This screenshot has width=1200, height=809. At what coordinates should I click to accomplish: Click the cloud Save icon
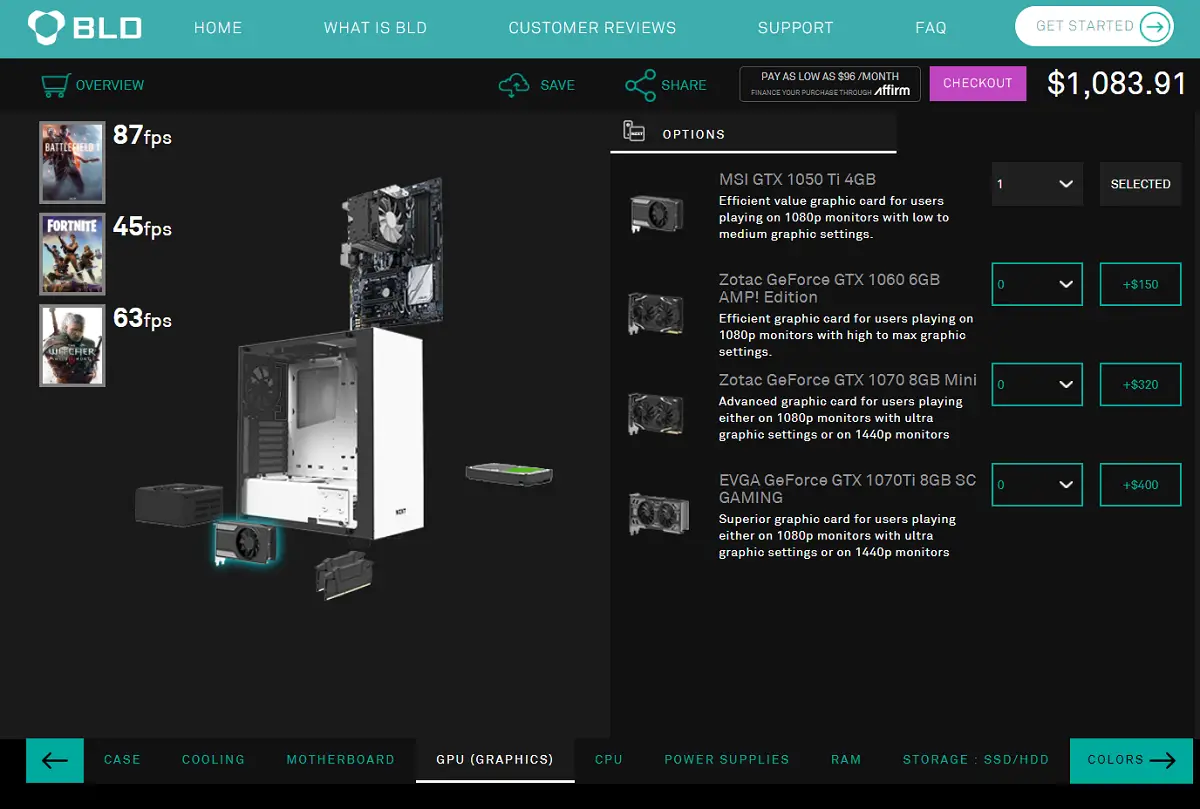pos(514,85)
